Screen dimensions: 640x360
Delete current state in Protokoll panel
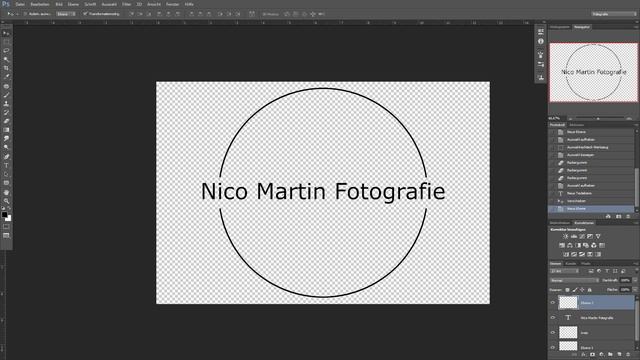pyautogui.click(x=628, y=216)
